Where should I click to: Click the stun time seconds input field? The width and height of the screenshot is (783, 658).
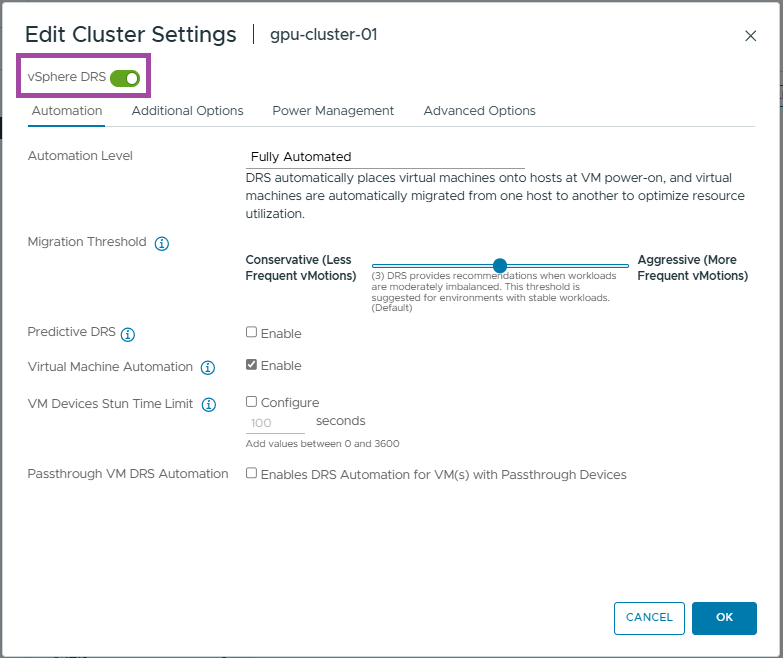click(275, 423)
